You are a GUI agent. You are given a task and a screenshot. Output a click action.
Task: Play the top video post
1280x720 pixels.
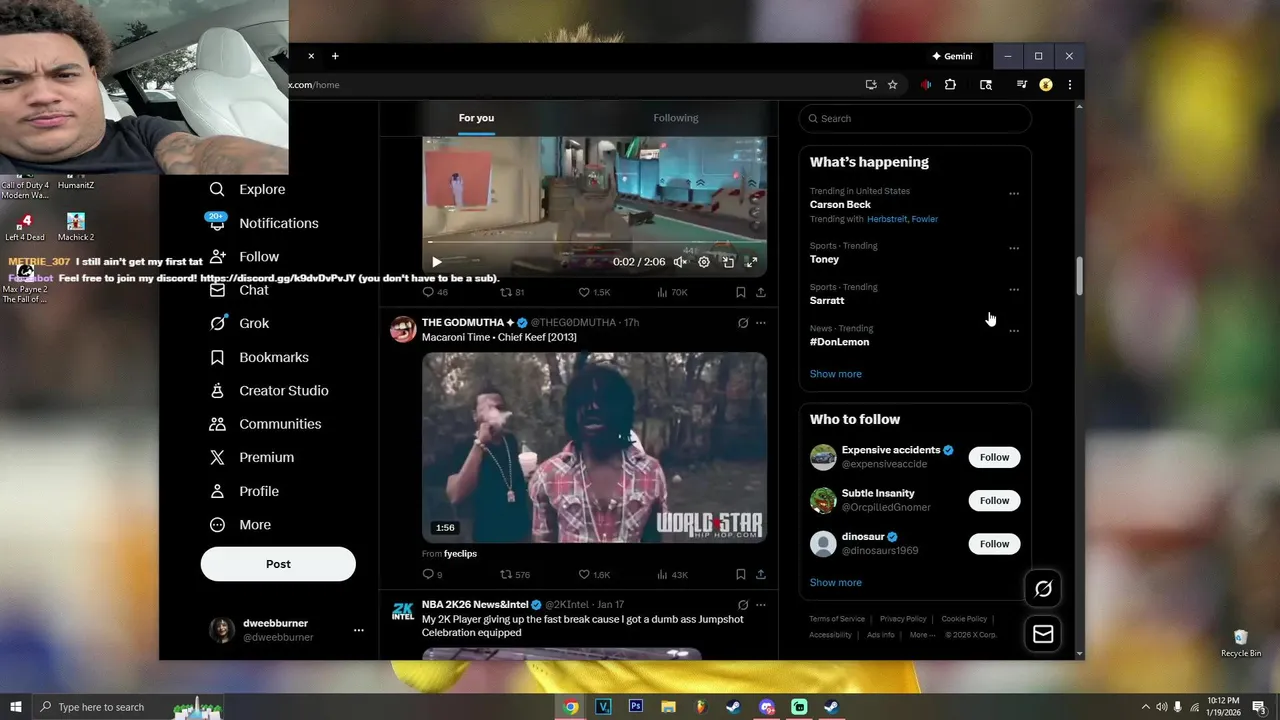pyautogui.click(x=437, y=262)
